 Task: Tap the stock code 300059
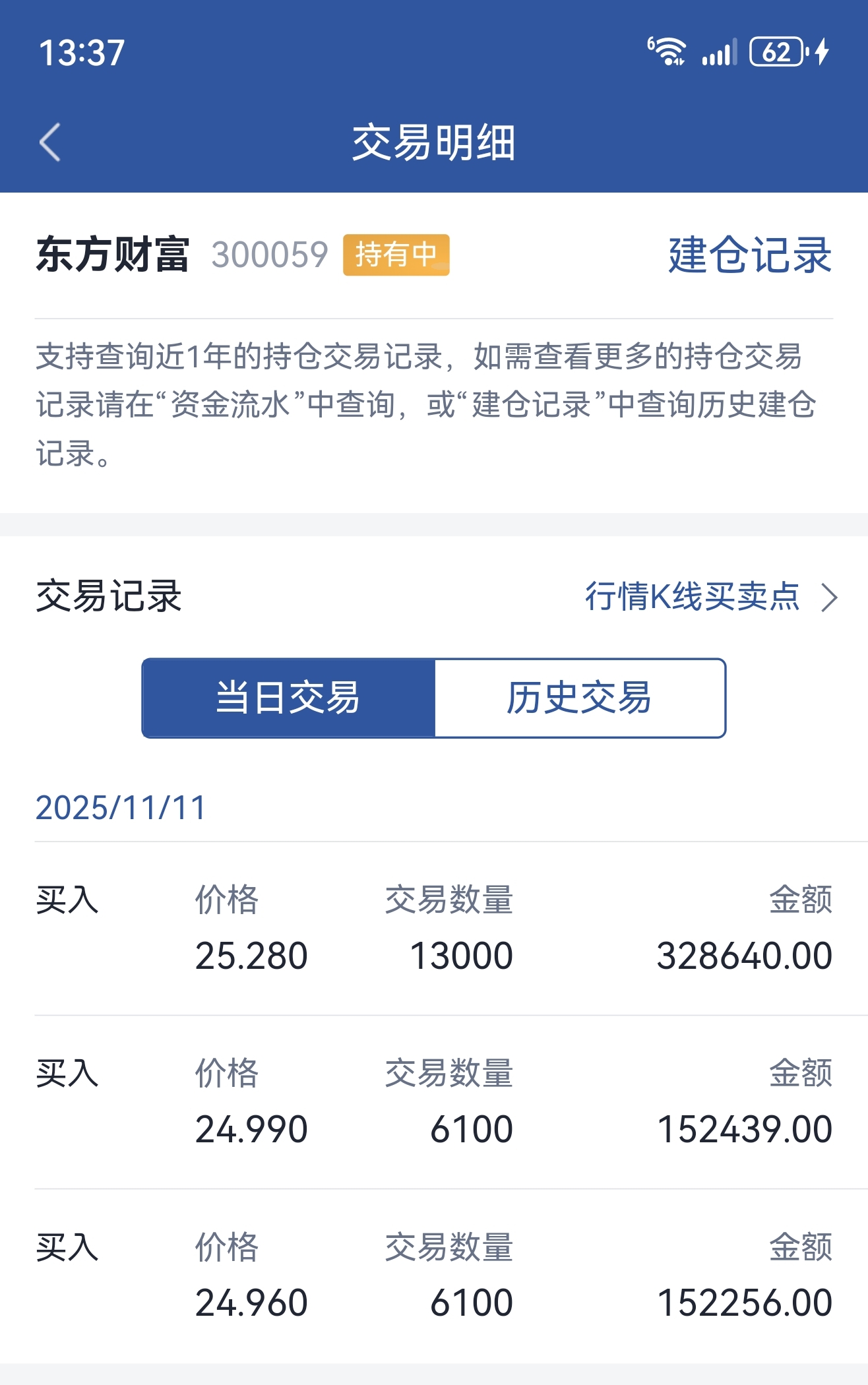tap(269, 255)
